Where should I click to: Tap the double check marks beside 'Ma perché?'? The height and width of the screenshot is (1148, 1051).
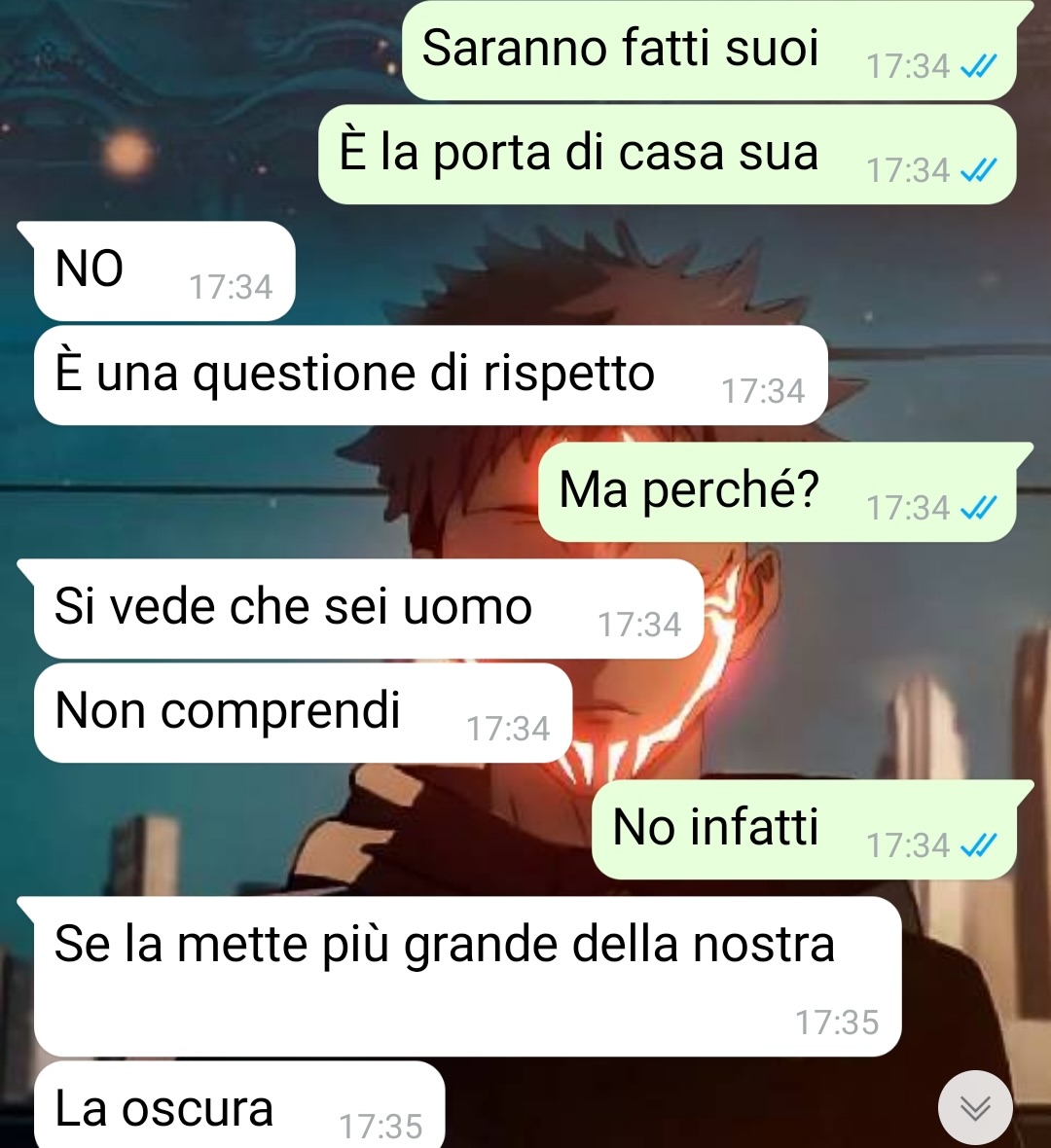click(x=979, y=508)
